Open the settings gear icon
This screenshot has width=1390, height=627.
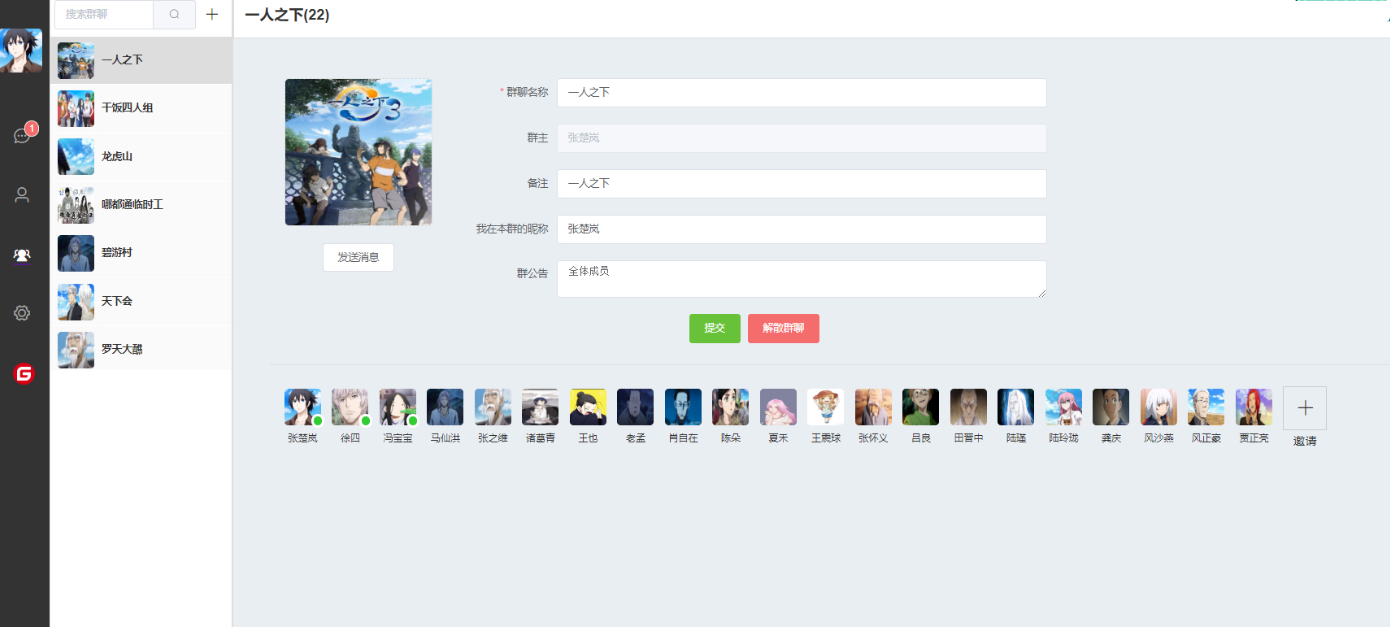click(22, 313)
